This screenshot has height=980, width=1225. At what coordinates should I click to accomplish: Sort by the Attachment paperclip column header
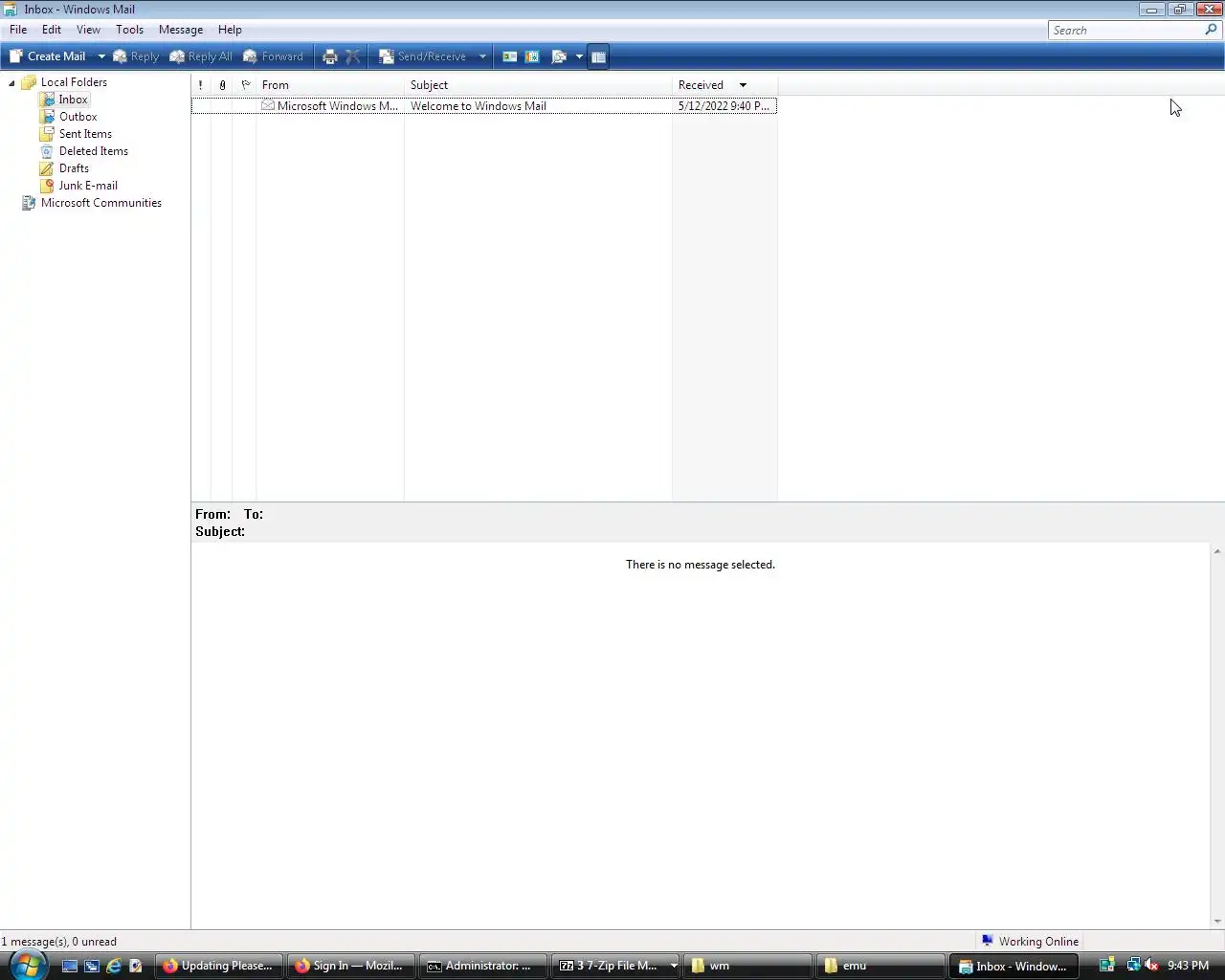pos(222,85)
